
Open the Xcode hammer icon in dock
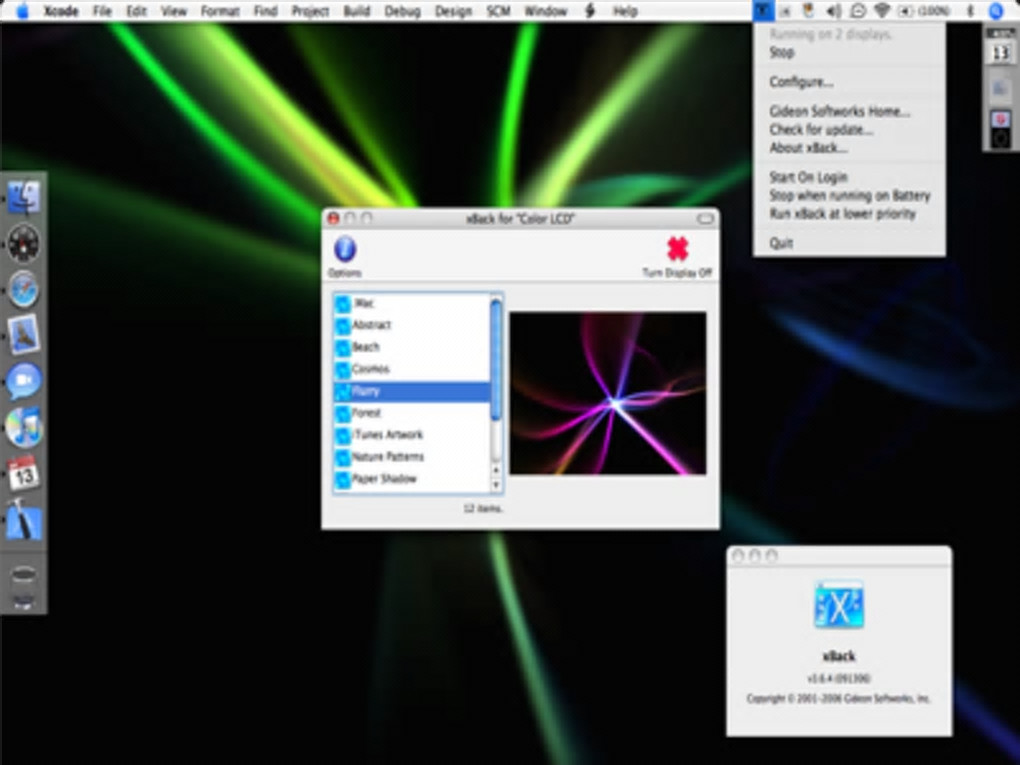coord(23,520)
